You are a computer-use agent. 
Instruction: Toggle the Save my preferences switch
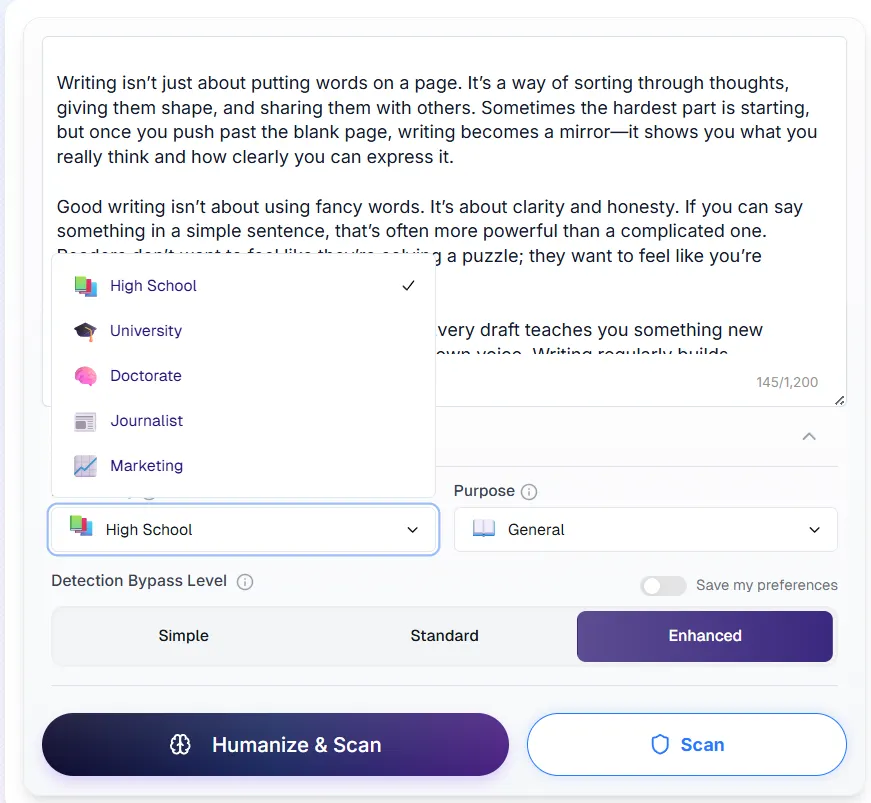click(x=663, y=586)
